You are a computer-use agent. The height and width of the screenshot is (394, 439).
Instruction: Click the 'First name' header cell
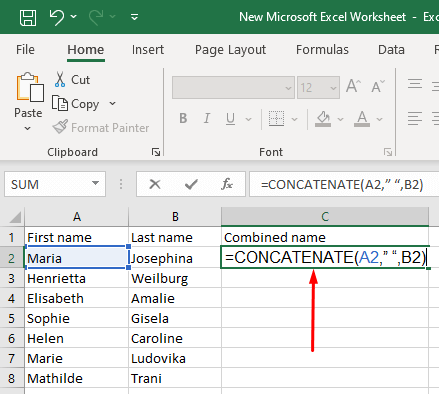[x=77, y=237]
